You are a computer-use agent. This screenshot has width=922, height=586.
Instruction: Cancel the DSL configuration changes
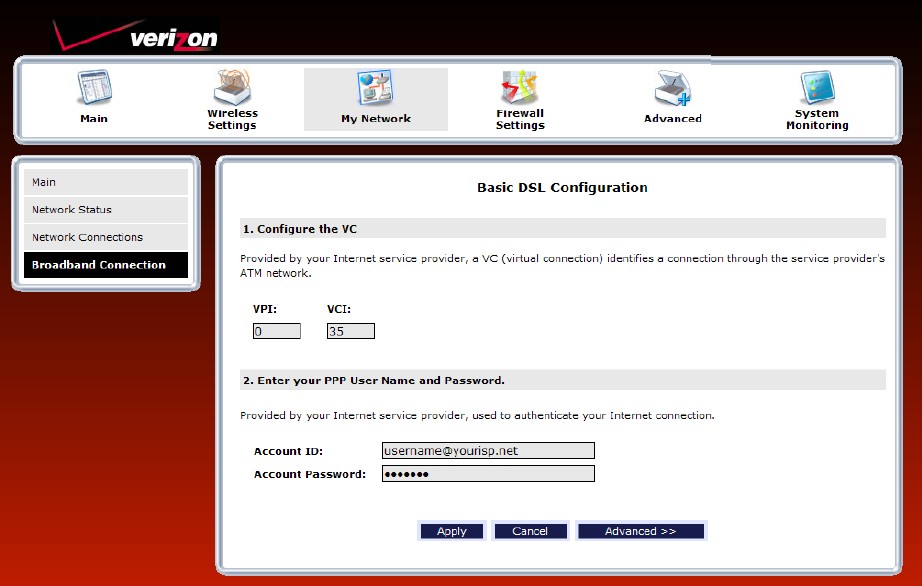pos(530,530)
